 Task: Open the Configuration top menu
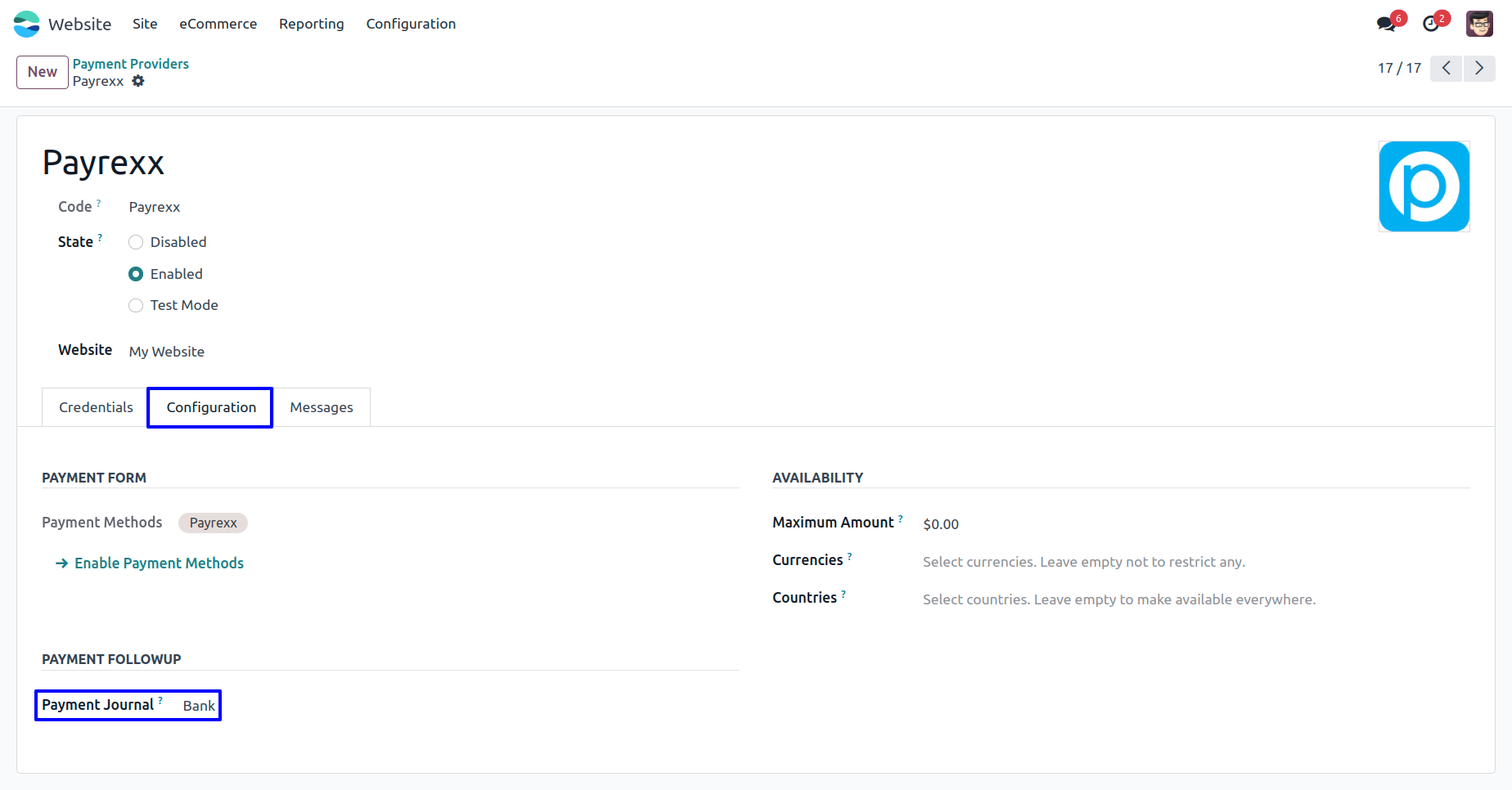click(411, 24)
